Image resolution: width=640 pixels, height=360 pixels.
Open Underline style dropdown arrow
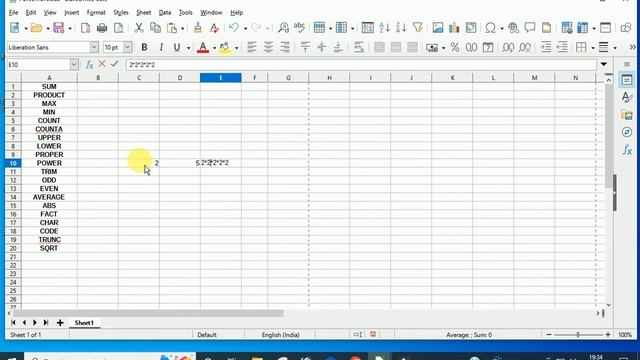tap(188, 48)
